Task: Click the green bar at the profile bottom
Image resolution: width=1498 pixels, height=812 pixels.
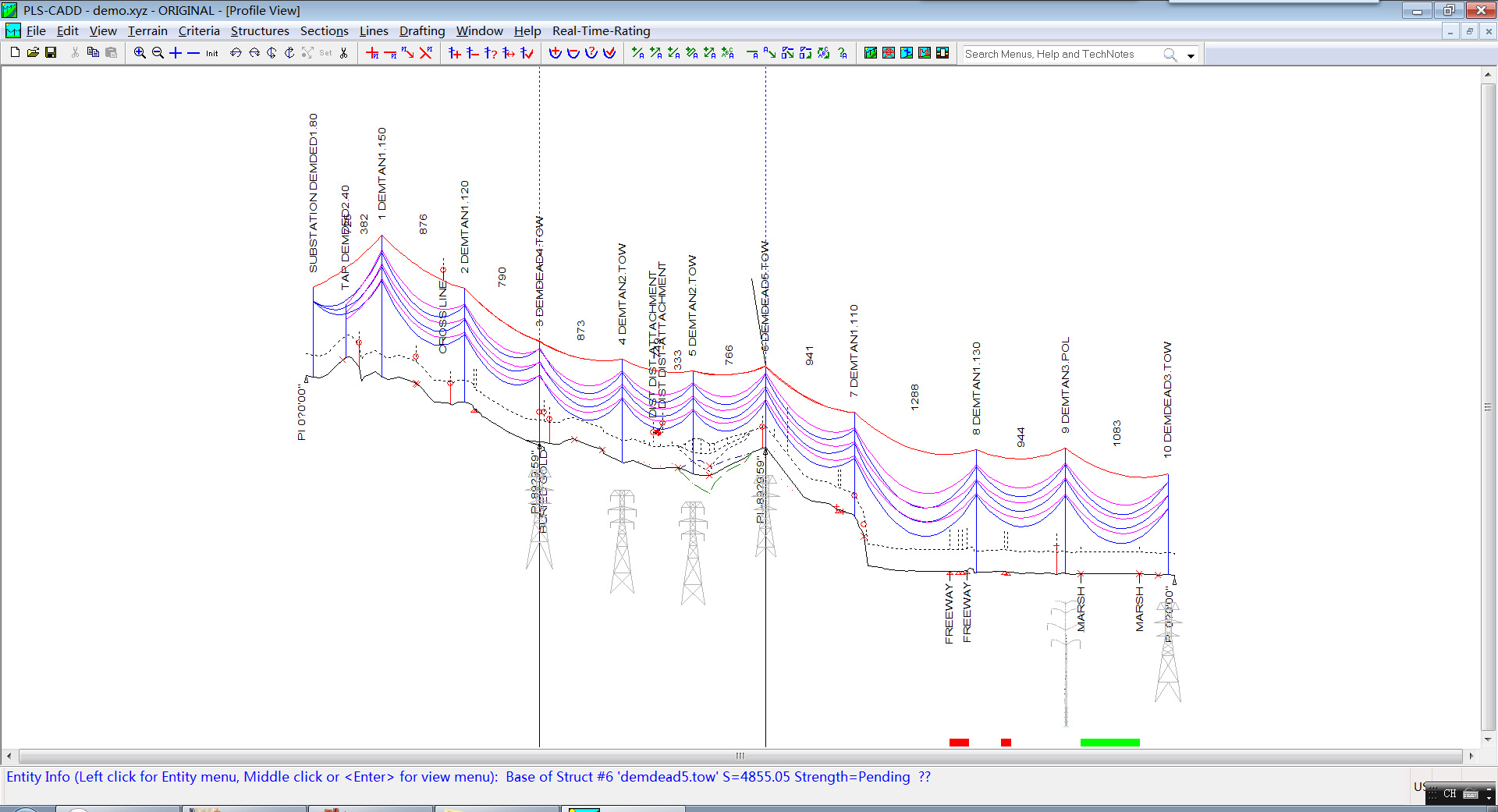Action: coord(1109,743)
